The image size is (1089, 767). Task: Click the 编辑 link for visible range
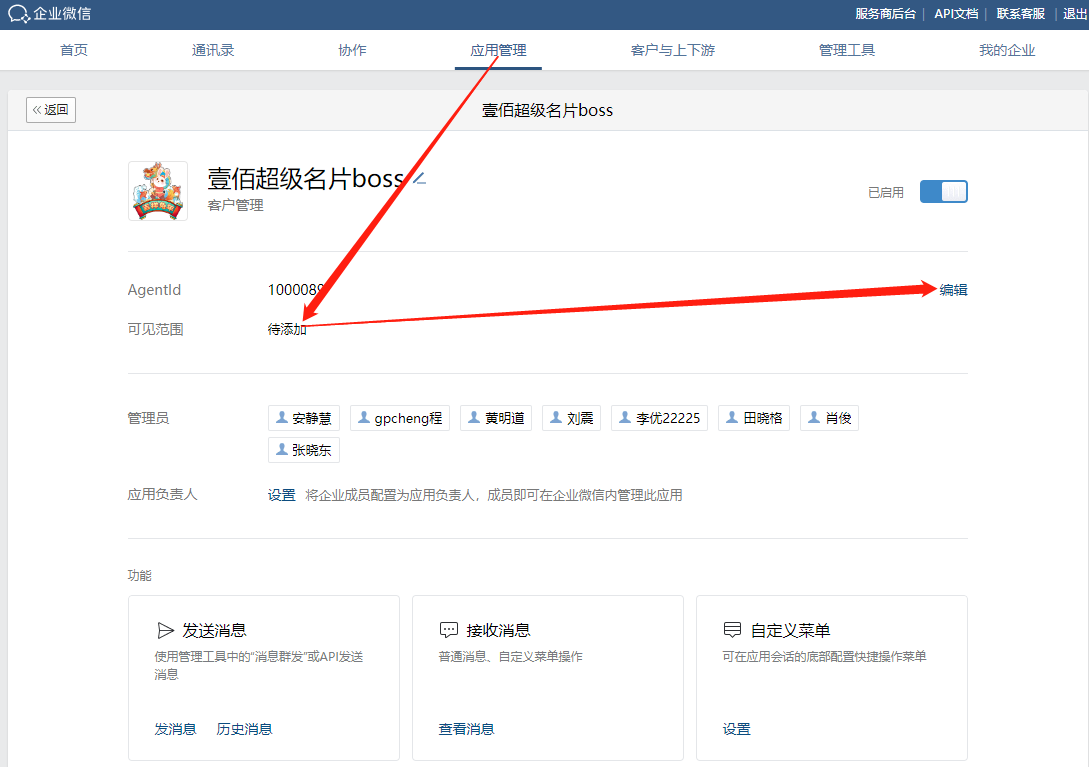(953, 290)
